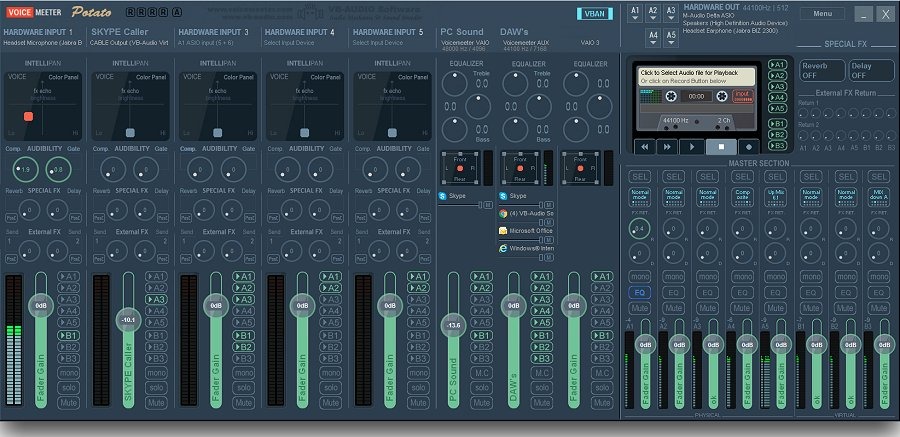
Task: Click the cassette Stop button
Action: pyautogui.click(x=721, y=146)
